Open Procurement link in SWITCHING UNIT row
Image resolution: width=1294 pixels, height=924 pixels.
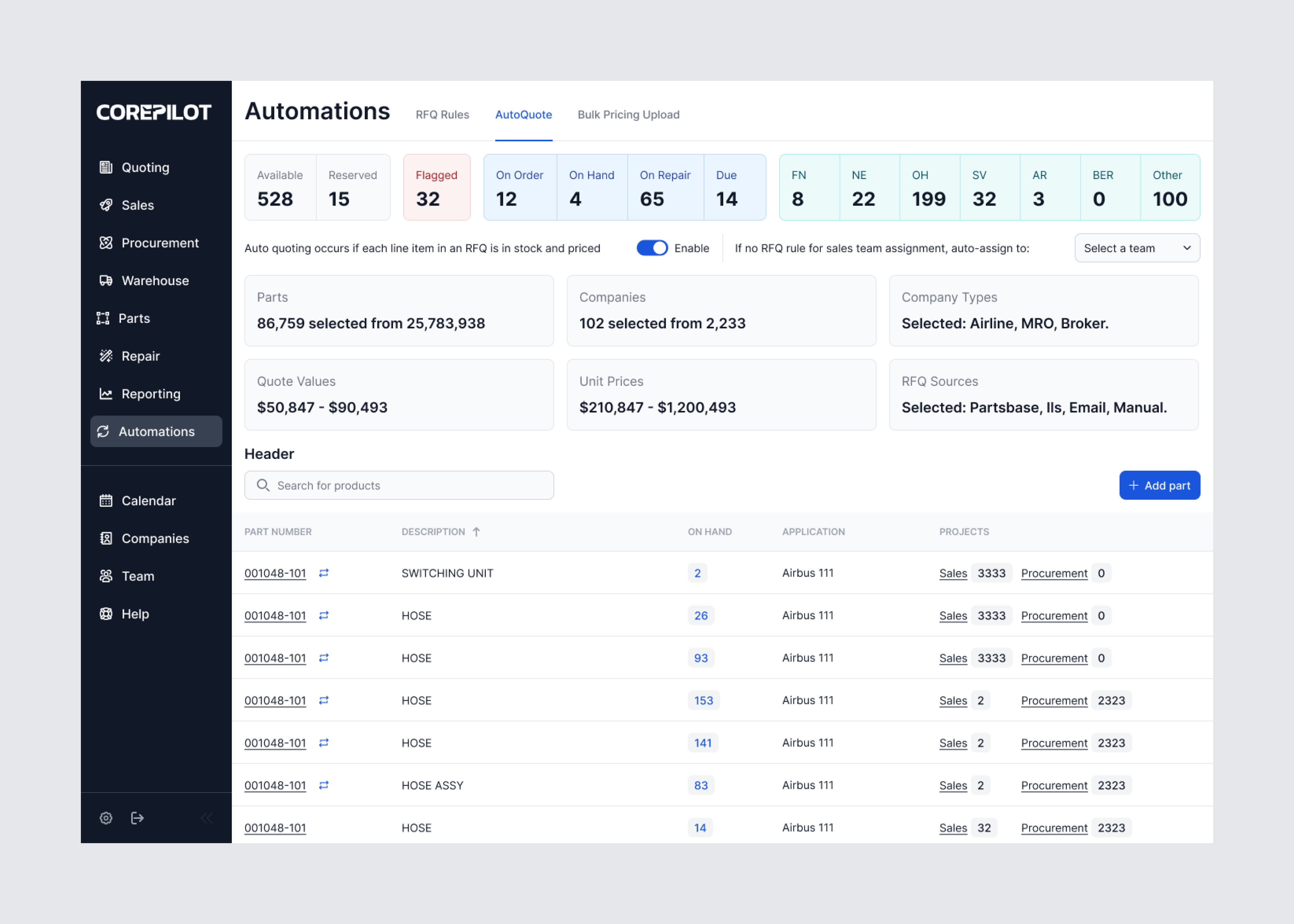1054,573
